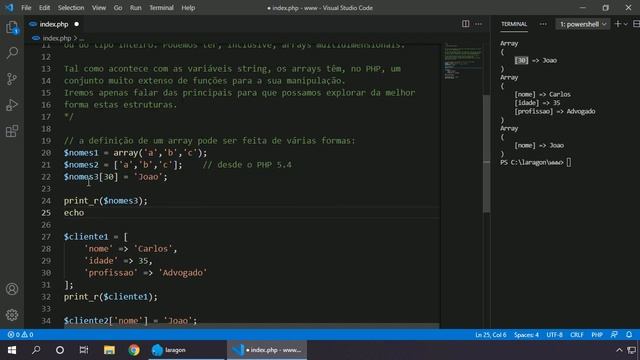Change indentation via Spaces: 4
Screen dimensions: 640x360
(x=526, y=335)
